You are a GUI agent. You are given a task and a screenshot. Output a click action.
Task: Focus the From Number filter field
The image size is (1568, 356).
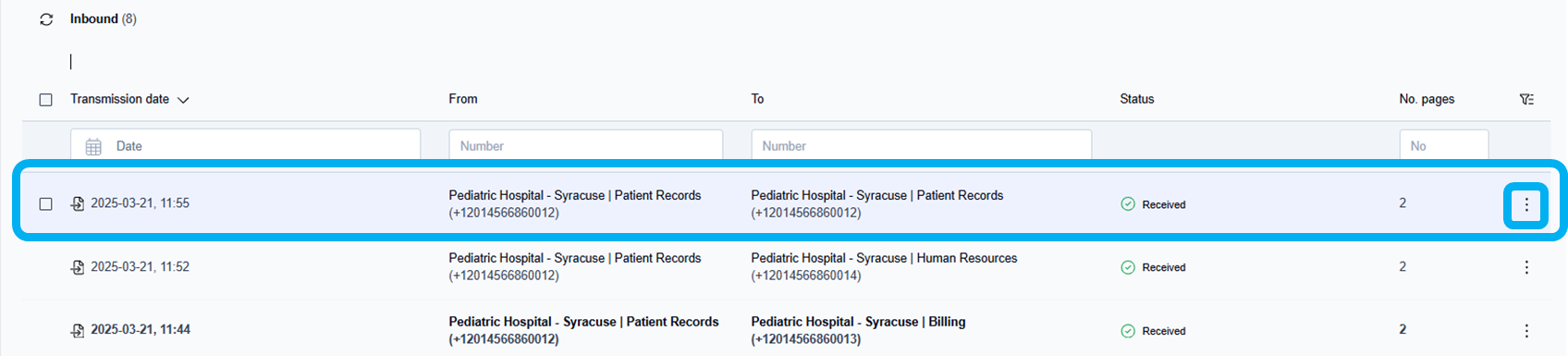[x=586, y=145]
